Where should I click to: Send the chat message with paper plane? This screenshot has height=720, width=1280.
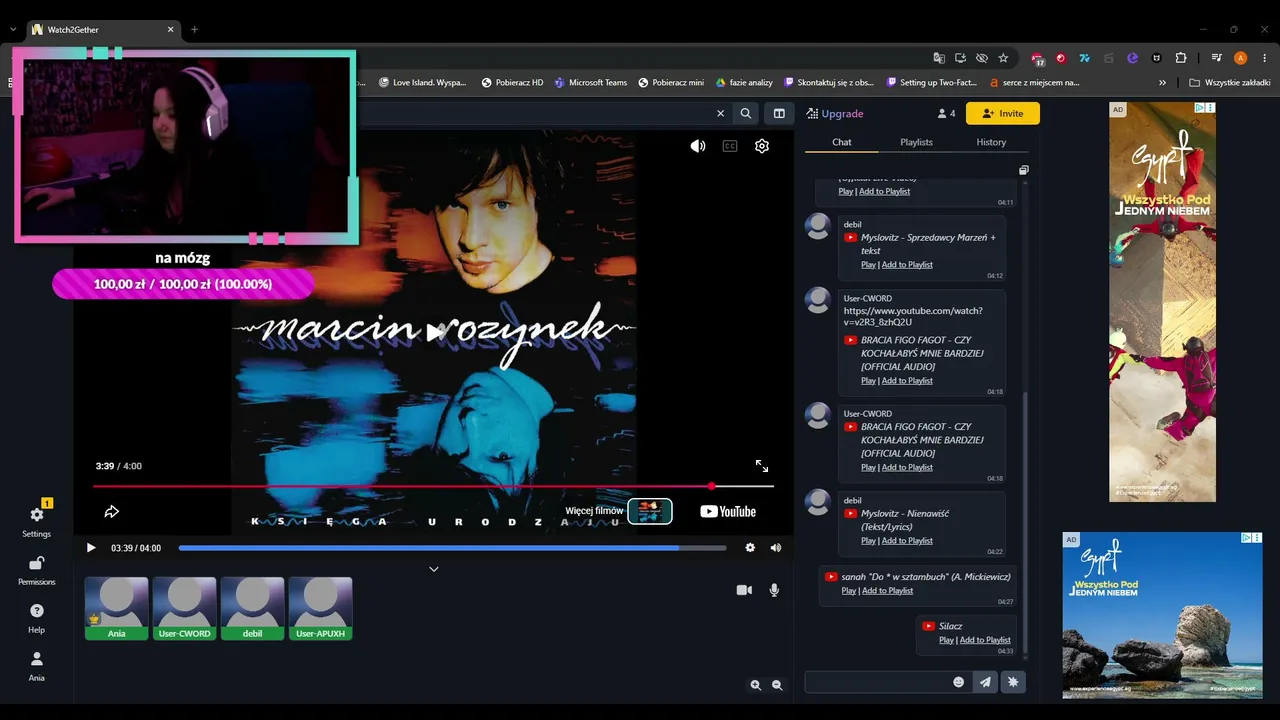coord(985,682)
